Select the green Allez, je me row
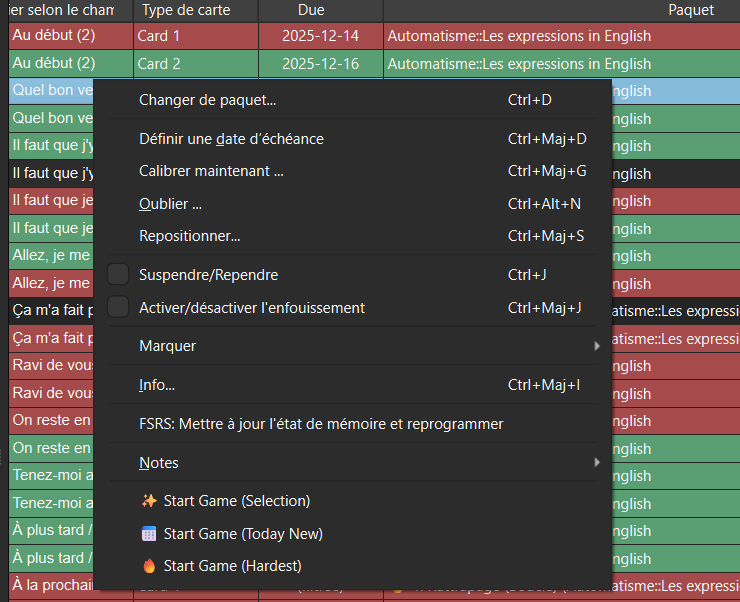The image size is (740, 602). click(51, 256)
